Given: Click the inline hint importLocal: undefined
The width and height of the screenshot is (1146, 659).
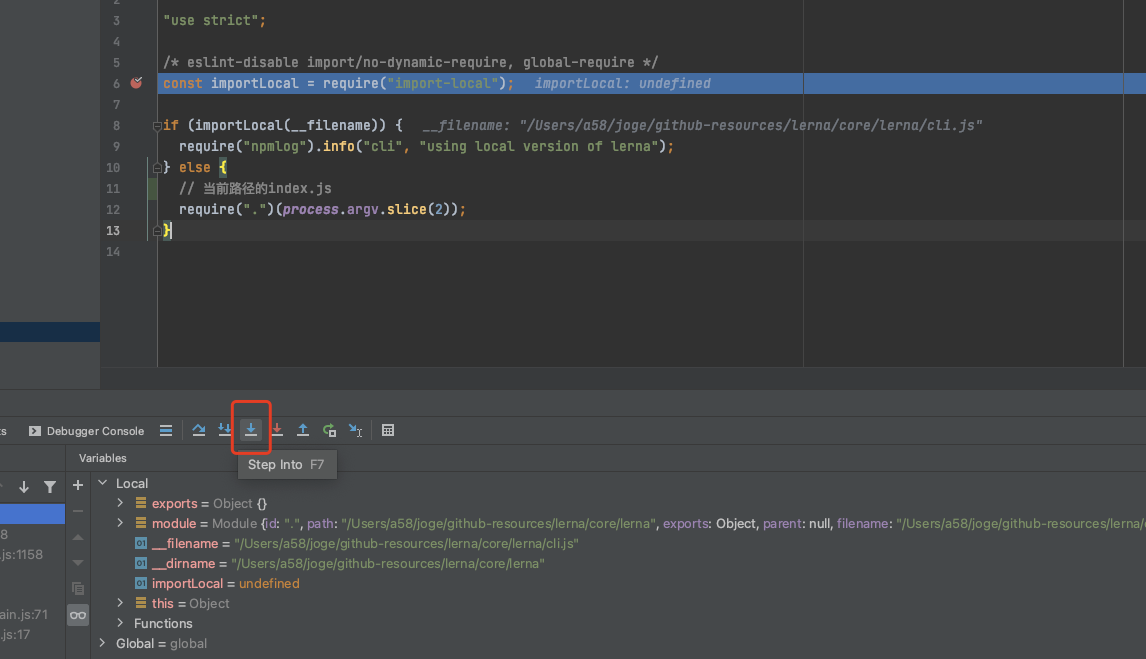Looking at the screenshot, I should [622, 83].
